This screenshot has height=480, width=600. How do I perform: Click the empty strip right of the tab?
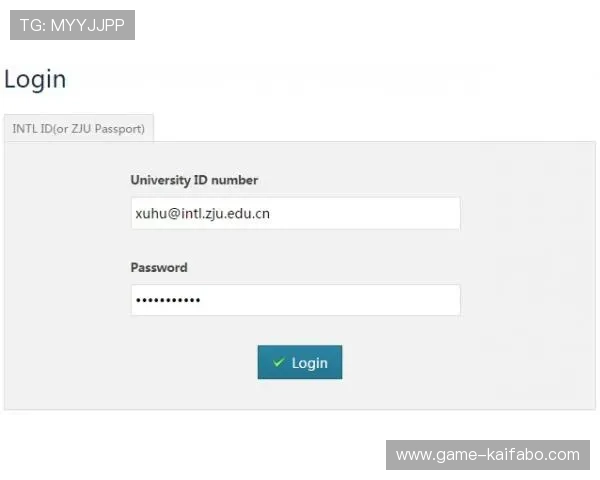[x=375, y=128]
